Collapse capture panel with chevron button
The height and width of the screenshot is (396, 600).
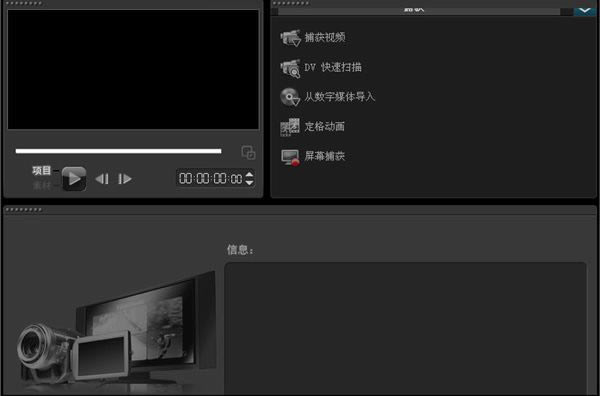click(x=585, y=10)
